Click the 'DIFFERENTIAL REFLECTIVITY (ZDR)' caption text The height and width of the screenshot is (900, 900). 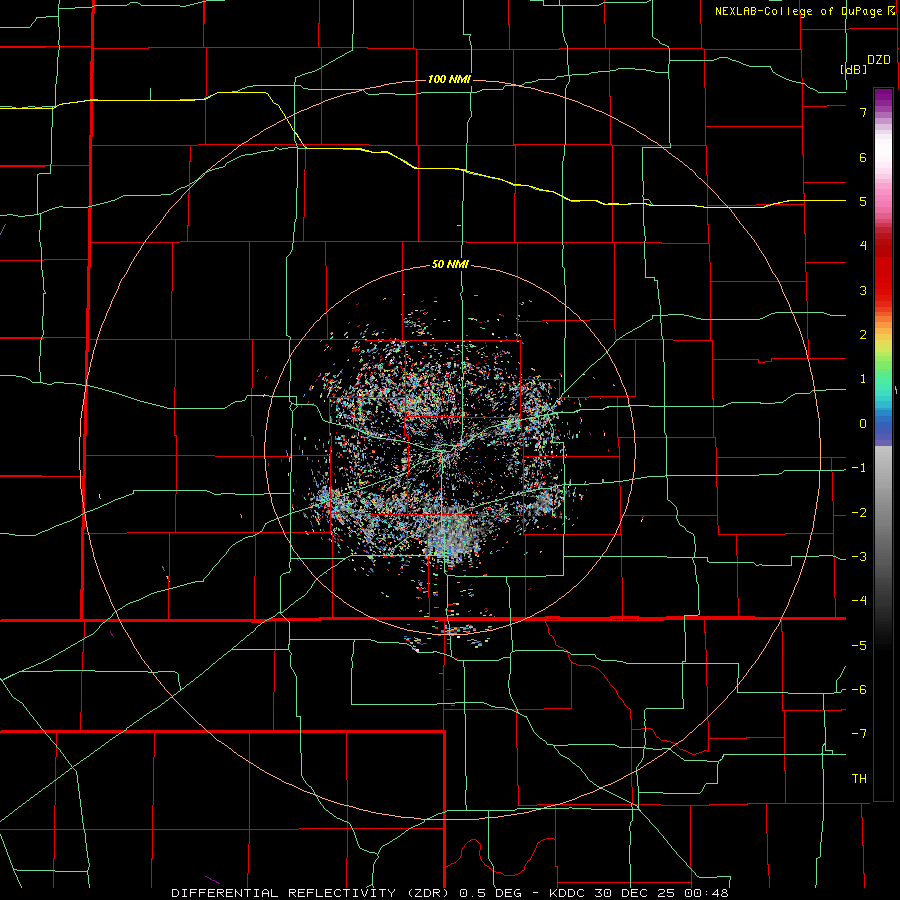(312, 893)
